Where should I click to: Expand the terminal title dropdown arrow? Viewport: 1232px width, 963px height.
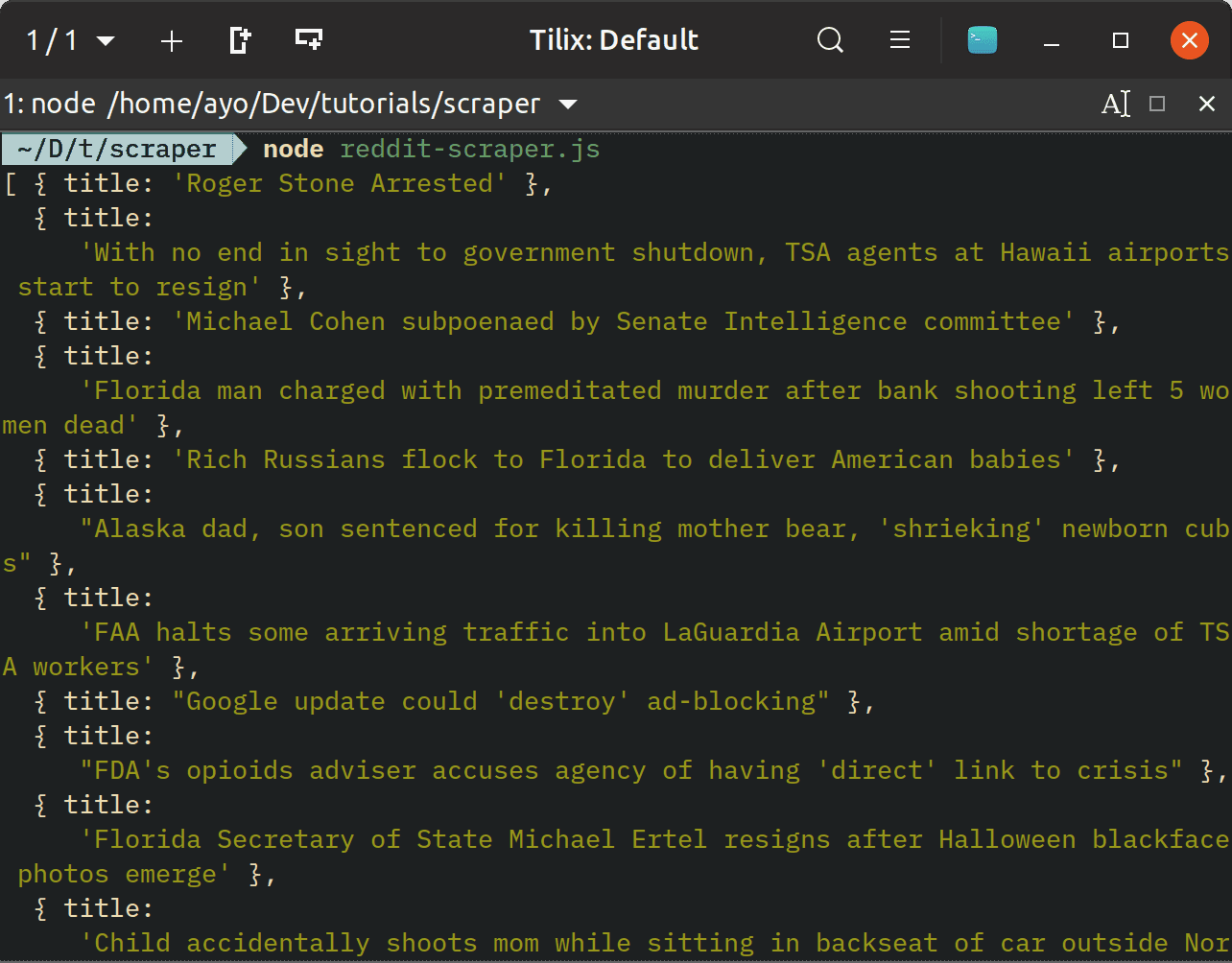tap(568, 104)
